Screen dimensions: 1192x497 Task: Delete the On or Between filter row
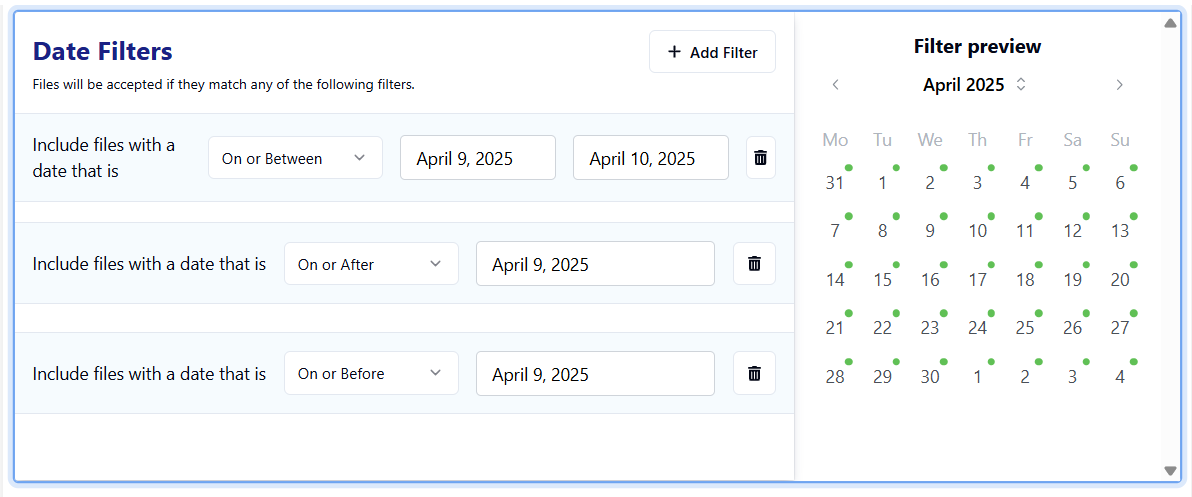(760, 158)
